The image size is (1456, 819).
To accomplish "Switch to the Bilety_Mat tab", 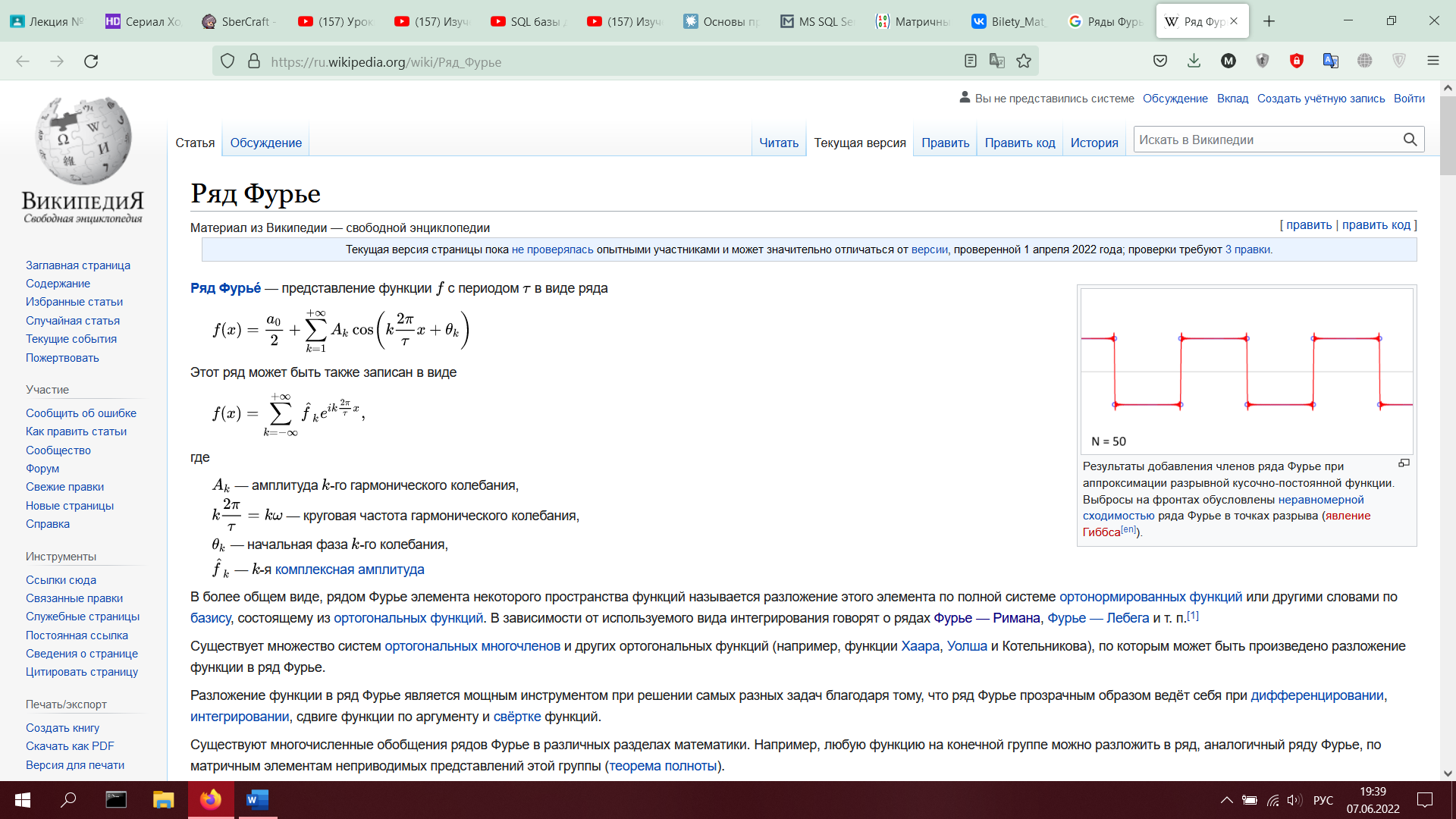I will (x=1010, y=21).
